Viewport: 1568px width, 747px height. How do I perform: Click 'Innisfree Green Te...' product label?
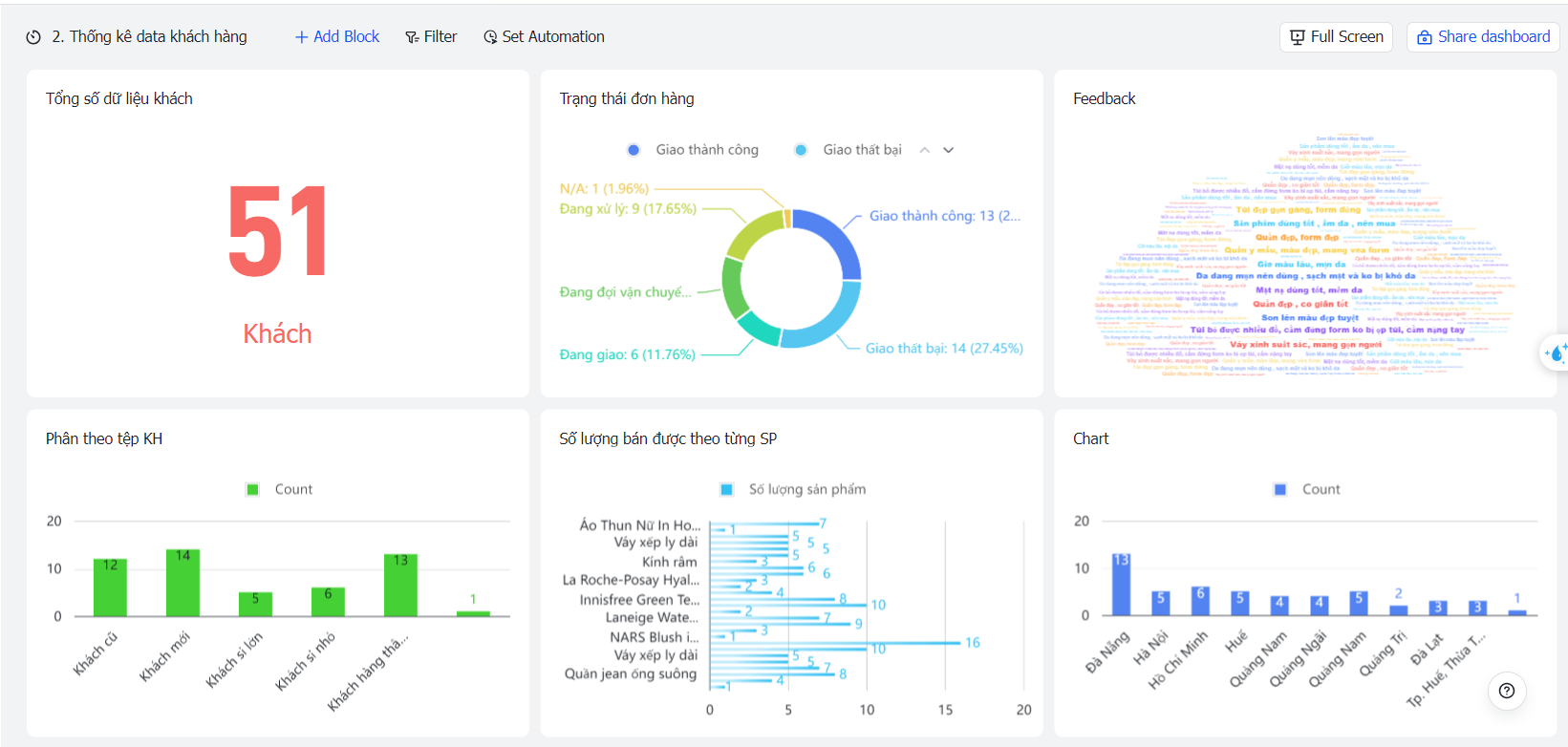639,600
